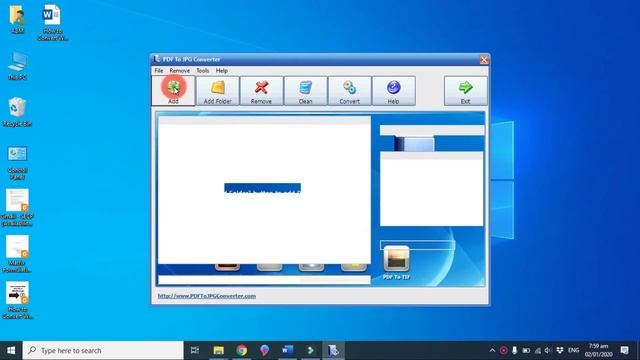The height and width of the screenshot is (360, 640).
Task: Open Google Chrome from the taskbar
Action: 242,350
